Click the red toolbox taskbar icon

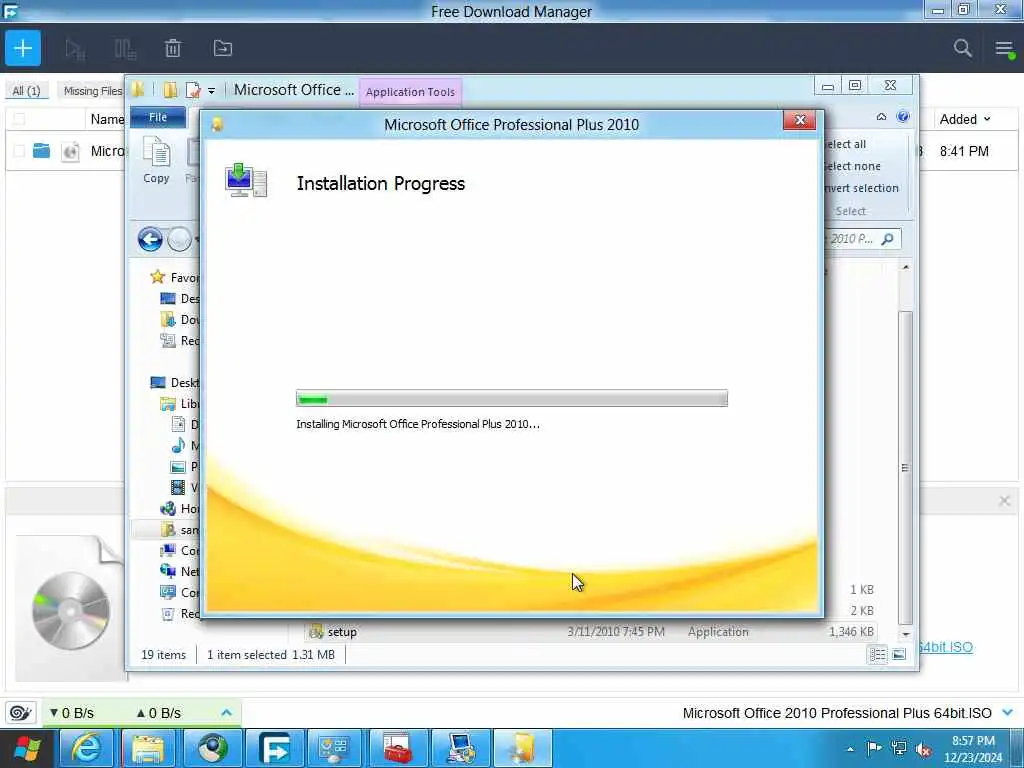(x=398, y=748)
